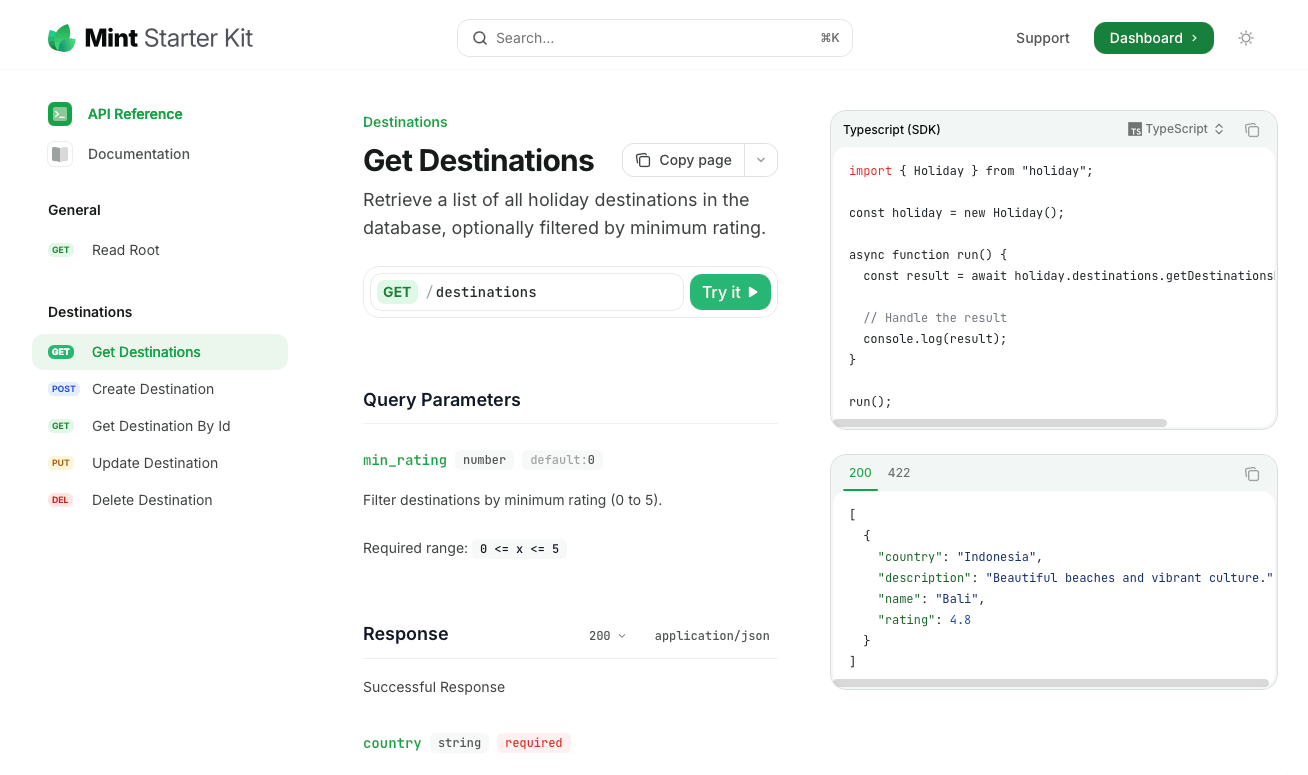
Task: Click the API Reference terminal icon
Action: pyautogui.click(x=60, y=114)
